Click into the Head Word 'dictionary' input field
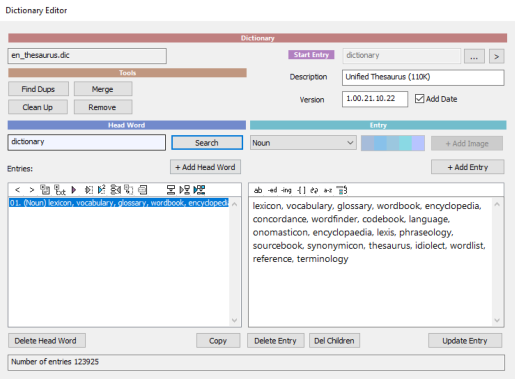 pos(87,142)
